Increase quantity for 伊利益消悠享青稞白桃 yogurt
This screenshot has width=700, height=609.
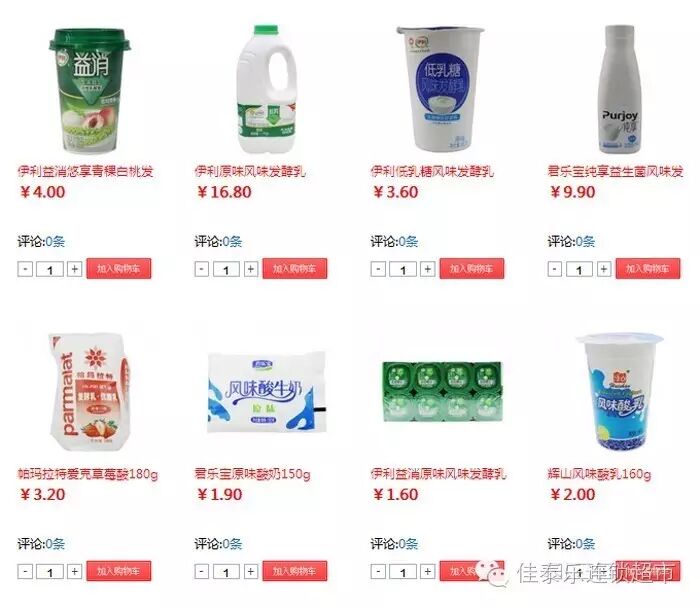pyautogui.click(x=75, y=269)
